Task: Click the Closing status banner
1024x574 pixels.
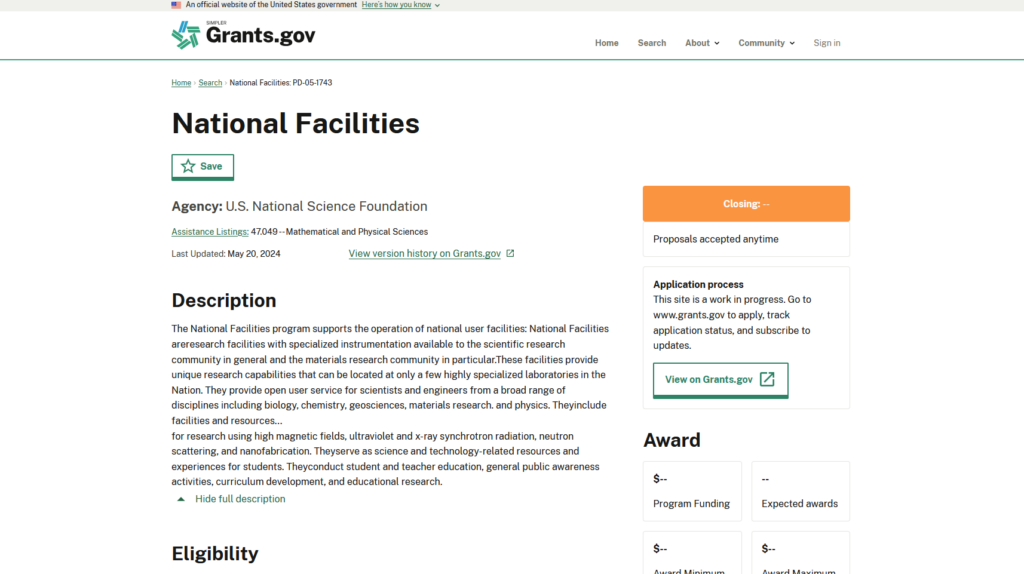Action: 746,204
